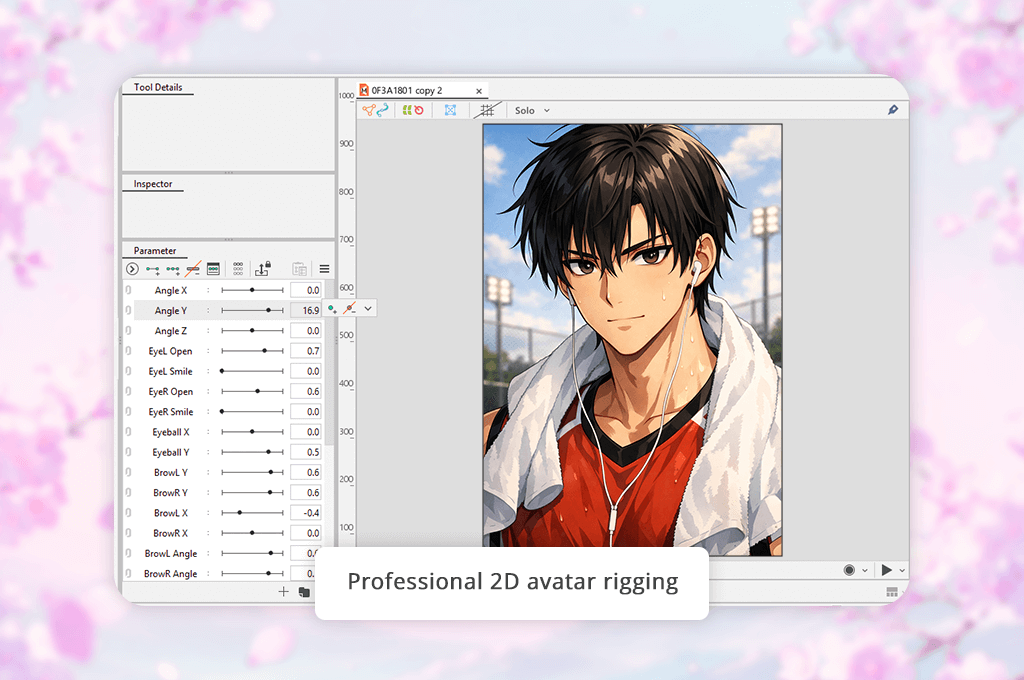Select the Parameter panel tab
This screenshot has height=680, width=1024.
[x=155, y=250]
